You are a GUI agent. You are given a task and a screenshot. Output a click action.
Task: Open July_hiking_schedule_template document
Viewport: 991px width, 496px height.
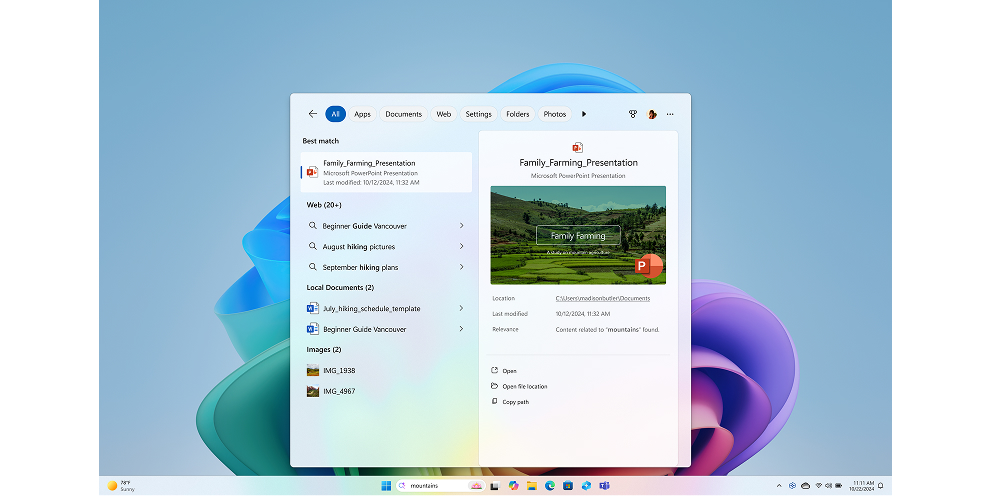click(386, 308)
